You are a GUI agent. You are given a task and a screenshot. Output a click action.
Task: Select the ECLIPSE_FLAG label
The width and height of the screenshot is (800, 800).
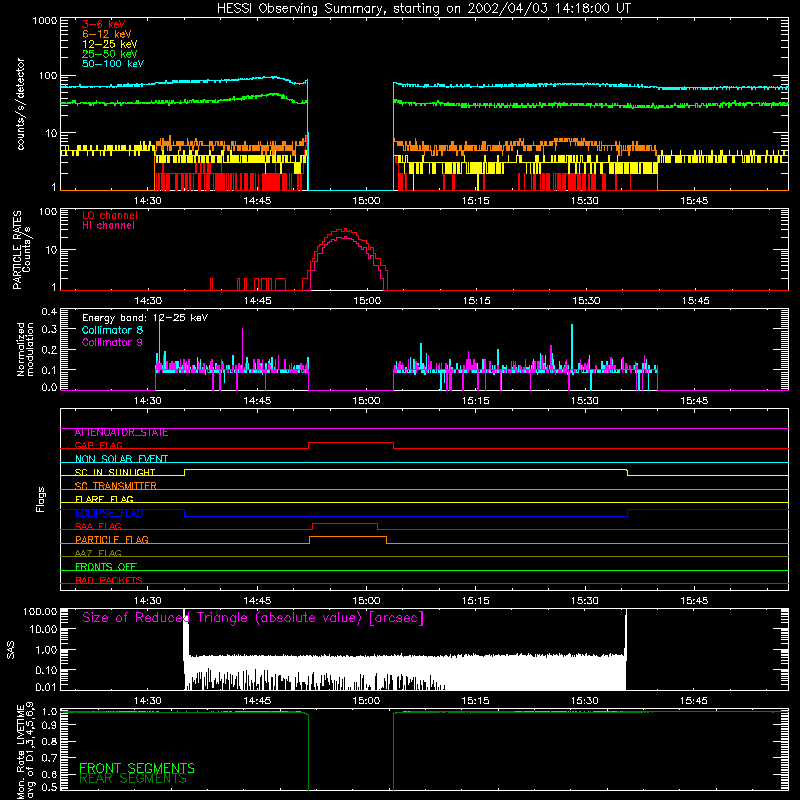(109, 513)
